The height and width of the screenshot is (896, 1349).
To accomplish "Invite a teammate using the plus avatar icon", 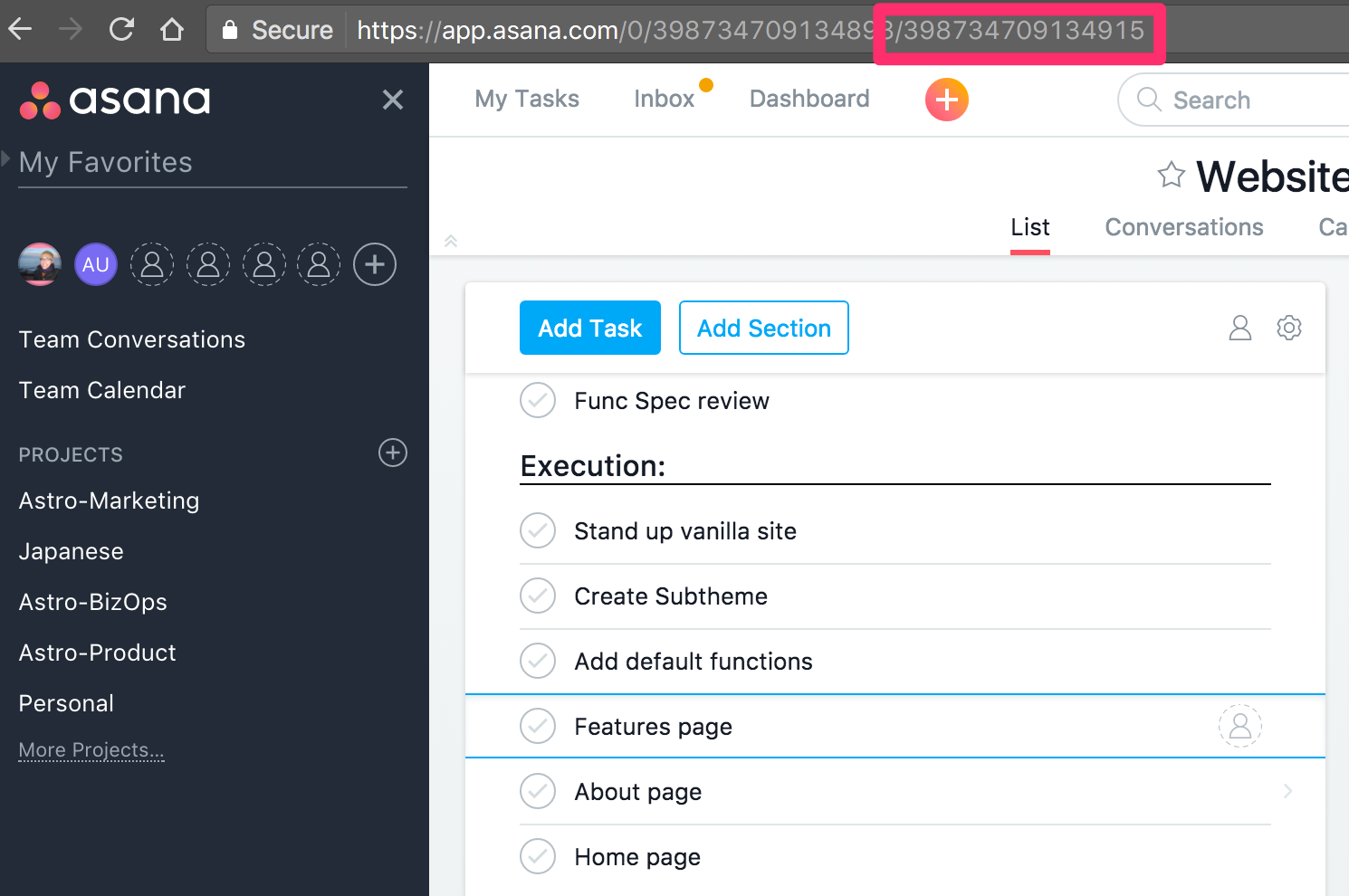I will [374, 263].
